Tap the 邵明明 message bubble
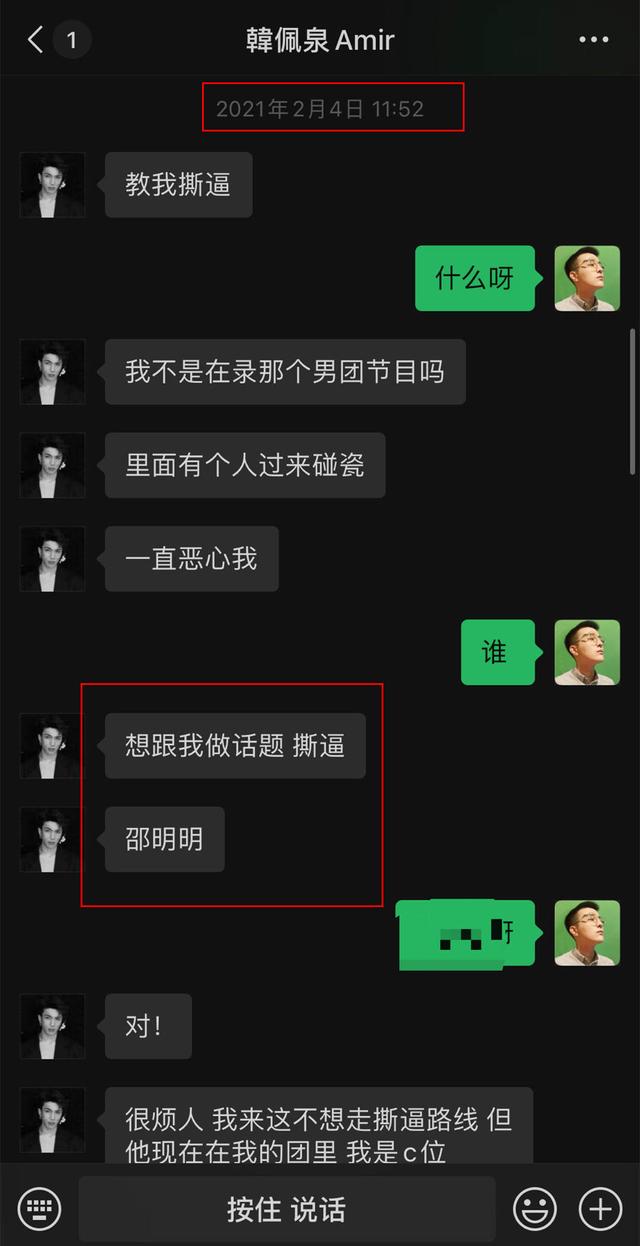Screen dimensions: 640x1246 click(164, 839)
